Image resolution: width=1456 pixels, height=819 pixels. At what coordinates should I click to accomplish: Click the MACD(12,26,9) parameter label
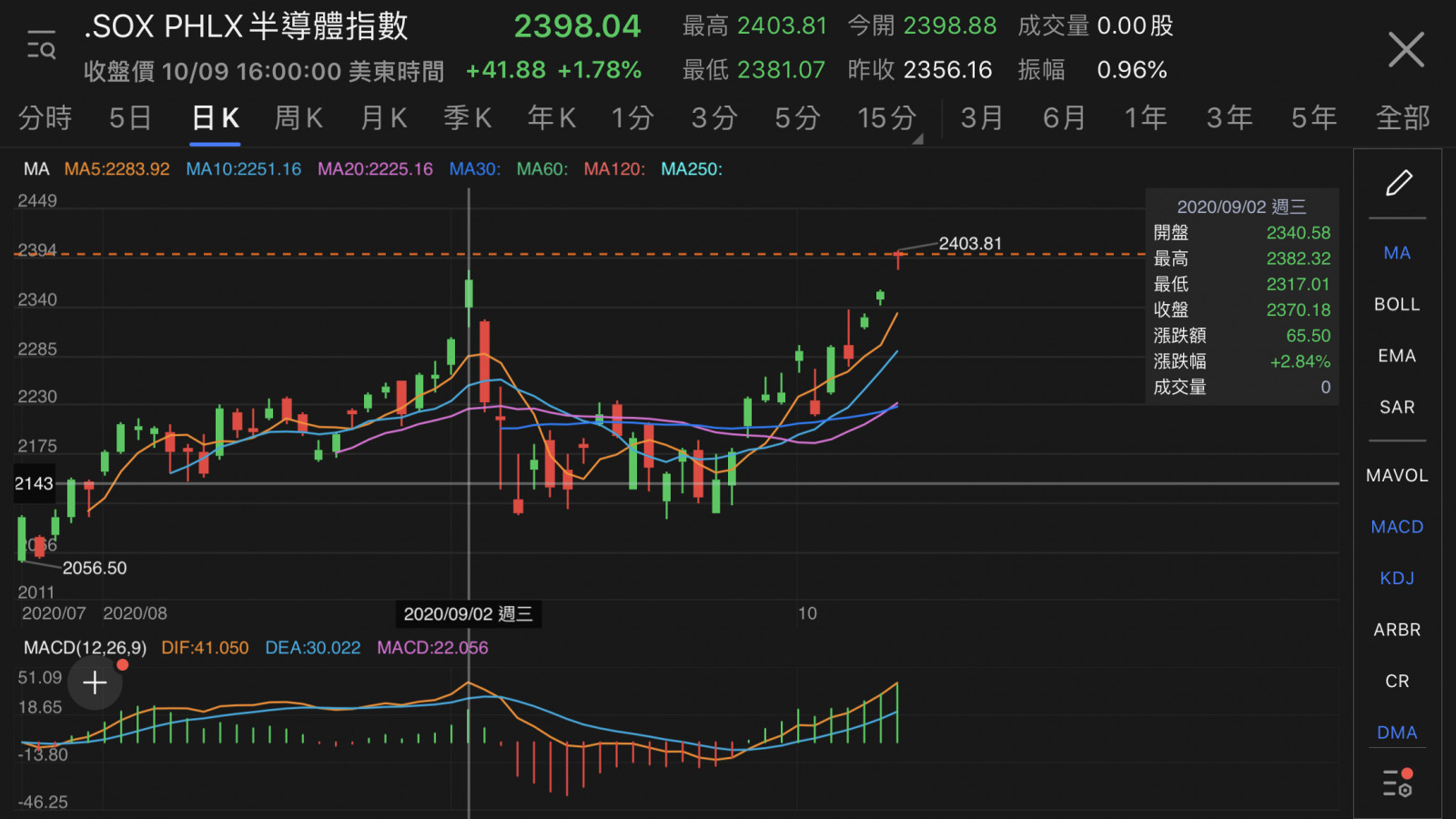click(x=85, y=648)
